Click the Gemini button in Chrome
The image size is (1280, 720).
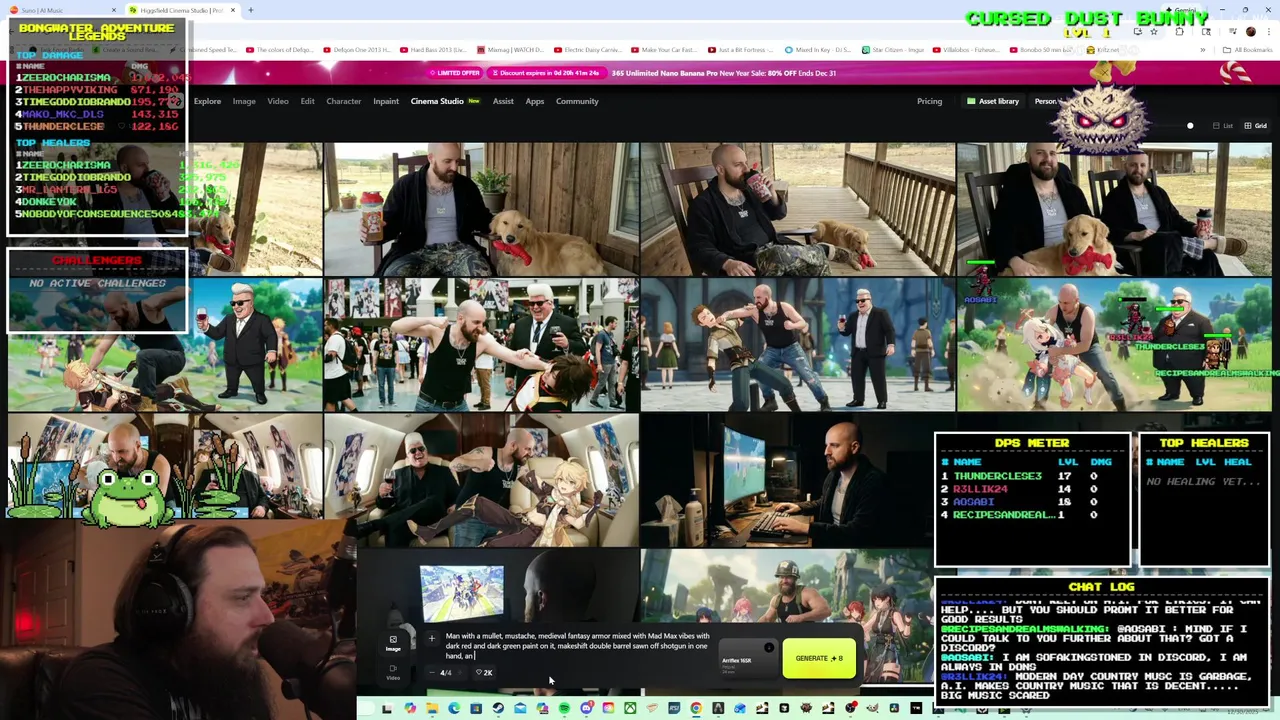[x=1181, y=10]
